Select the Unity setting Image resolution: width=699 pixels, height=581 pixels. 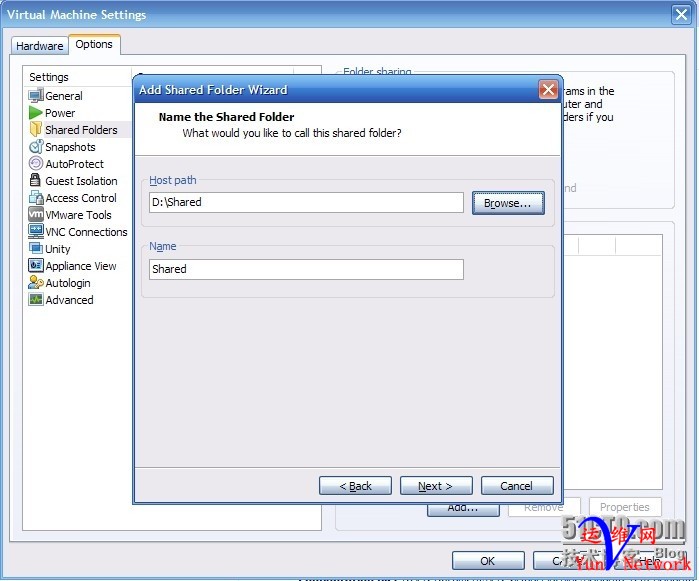coord(58,249)
